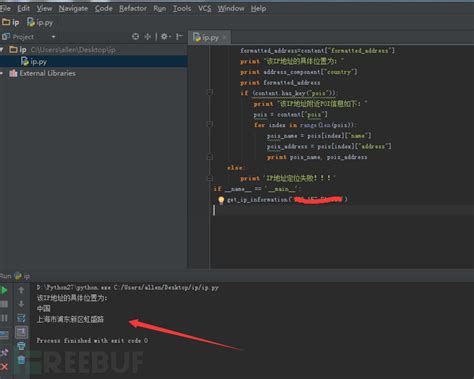Collapse the ip project folder node
The height and width of the screenshot is (379, 474).
2,50
